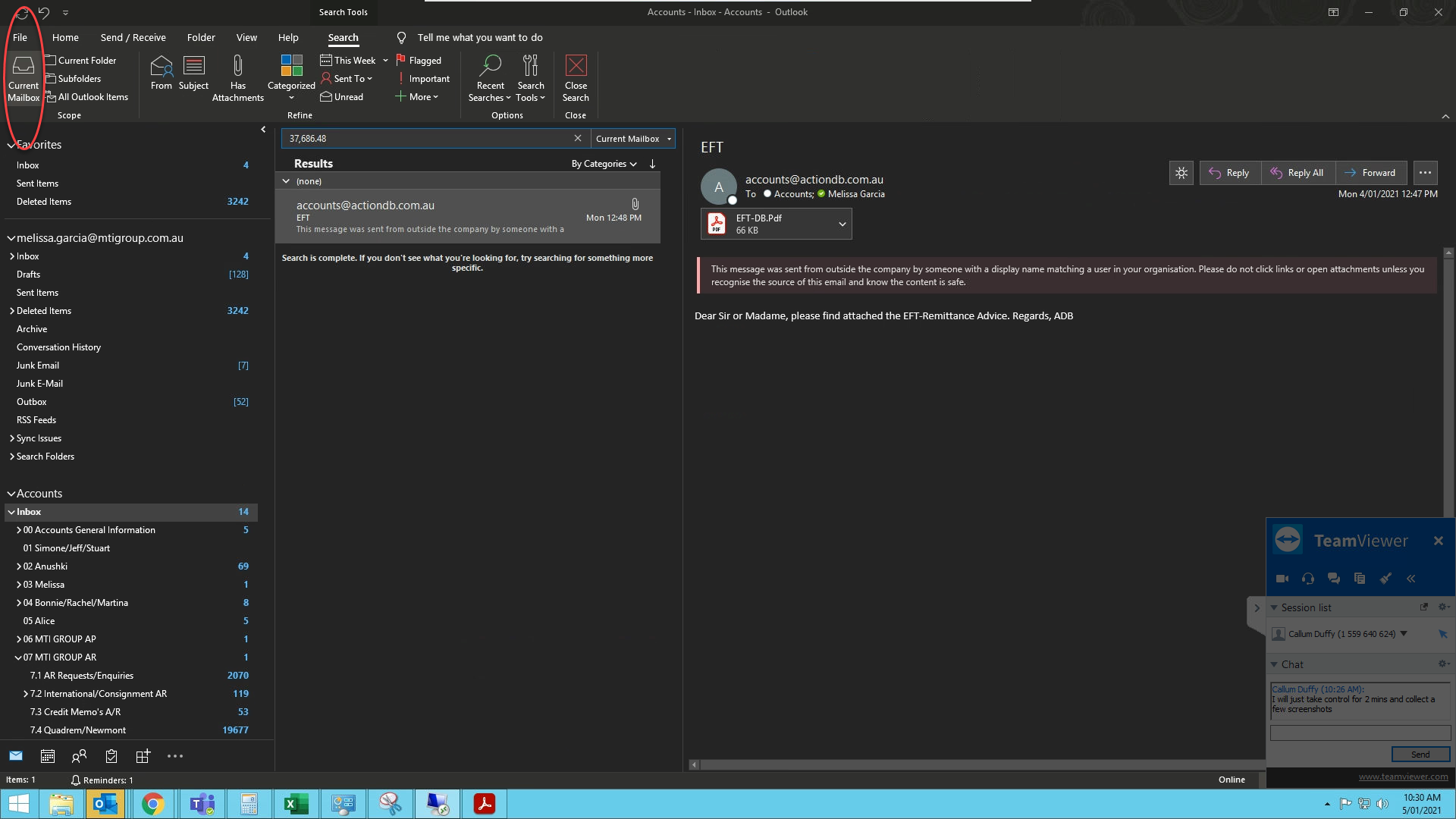Screen dimensions: 1456x819
Task: Open the Send / Receive tab
Action: (x=133, y=37)
